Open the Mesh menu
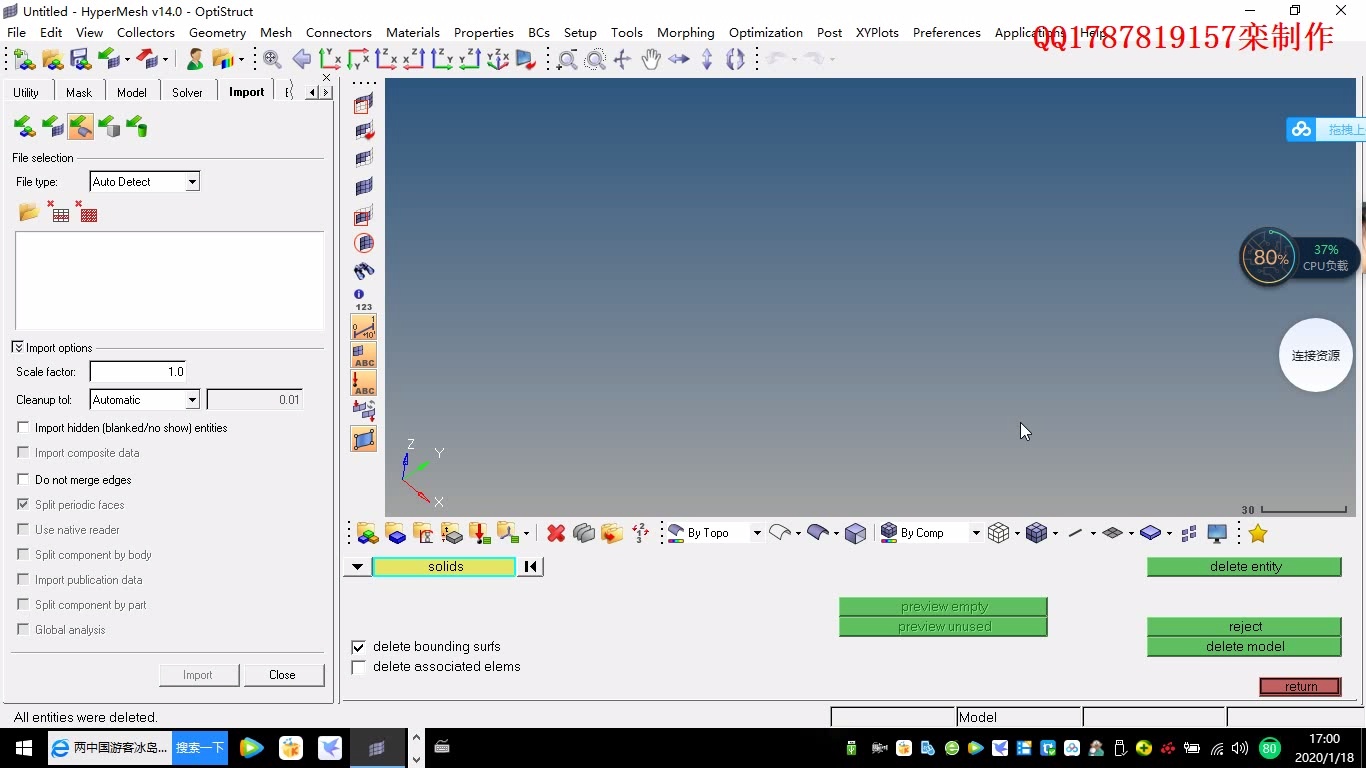Image resolution: width=1366 pixels, height=768 pixels. (276, 33)
